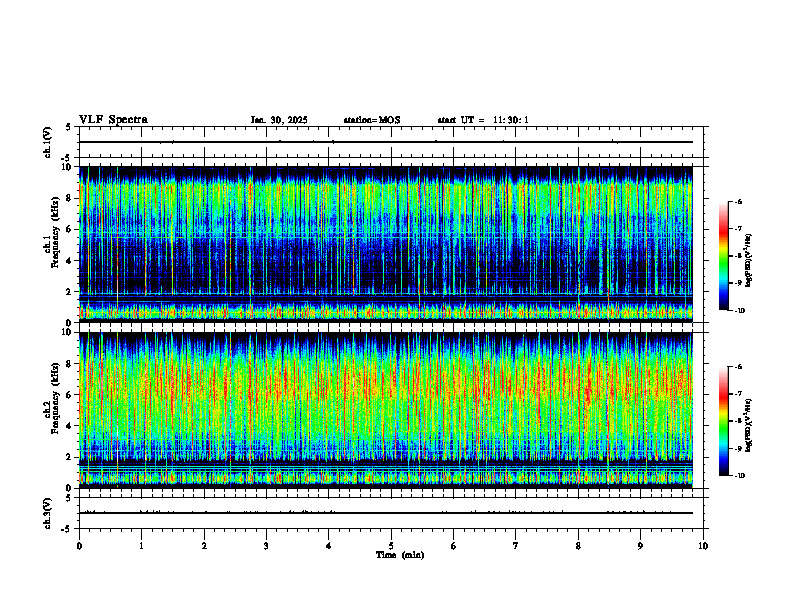Click the "8" kHz tick on ch.1 axis
The height and width of the screenshot is (612, 792).
[x=70, y=198]
